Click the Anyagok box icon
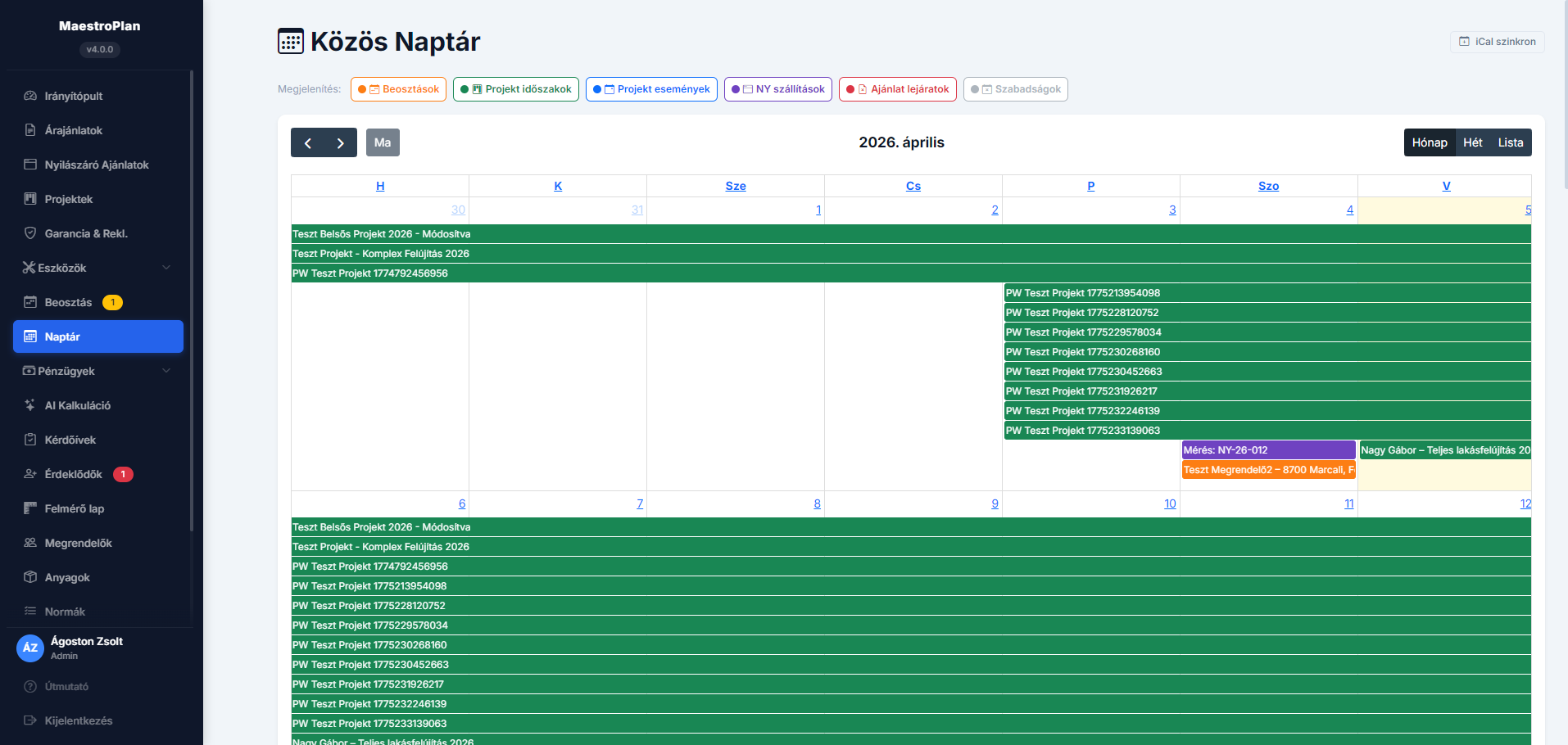 (30, 577)
